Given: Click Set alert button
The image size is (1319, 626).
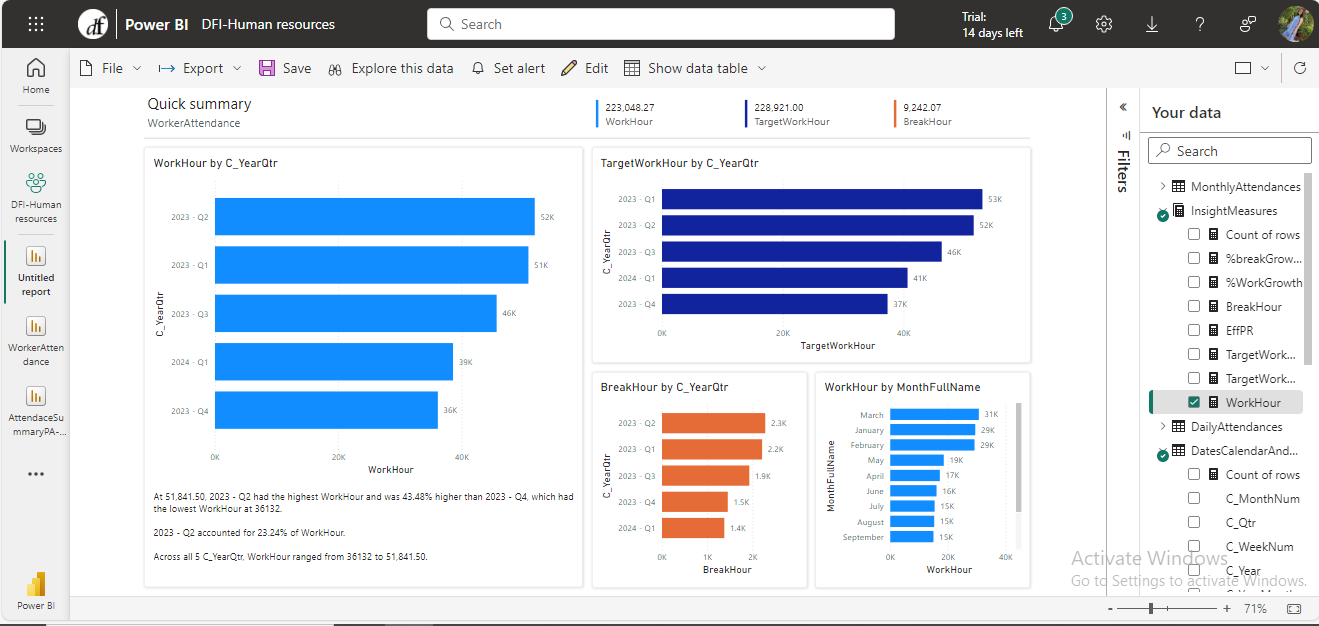Looking at the screenshot, I should (508, 68).
